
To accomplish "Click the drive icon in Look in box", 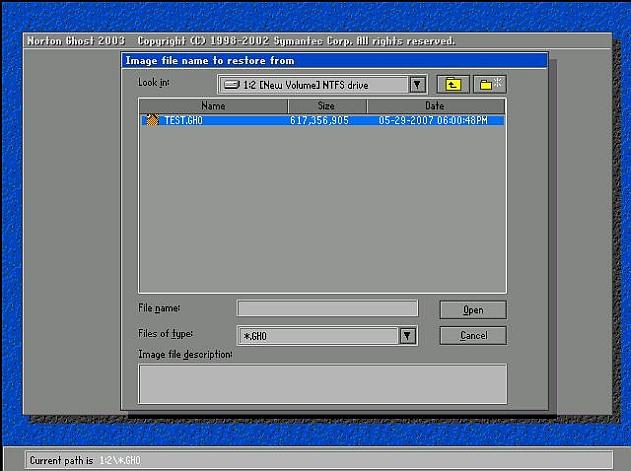I will tap(232, 85).
